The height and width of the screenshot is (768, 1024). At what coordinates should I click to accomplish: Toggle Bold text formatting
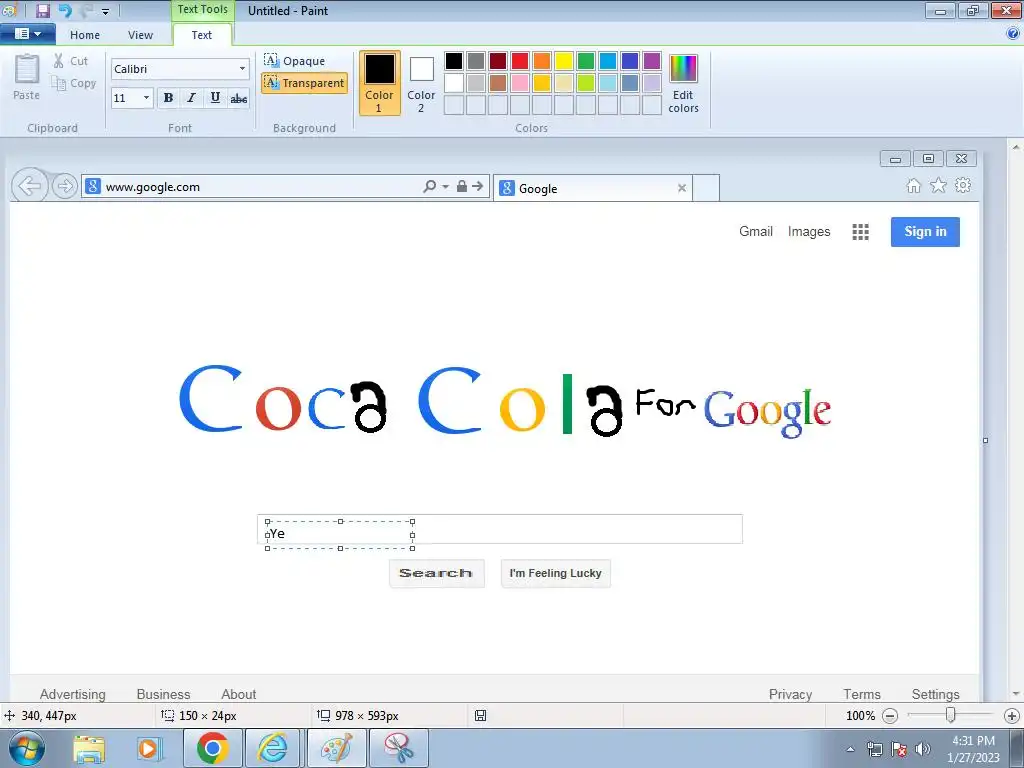coord(168,98)
